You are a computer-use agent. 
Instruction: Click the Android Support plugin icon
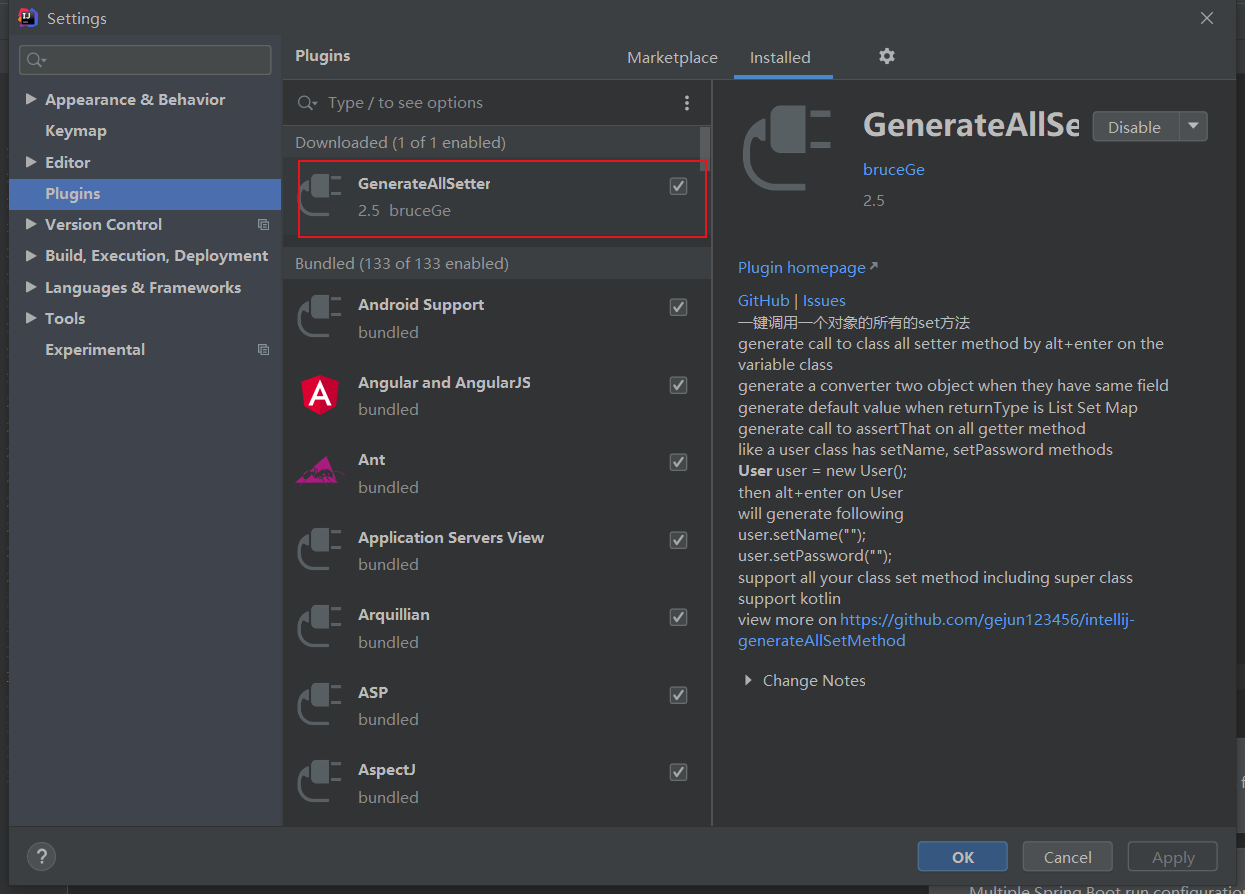pos(321,318)
